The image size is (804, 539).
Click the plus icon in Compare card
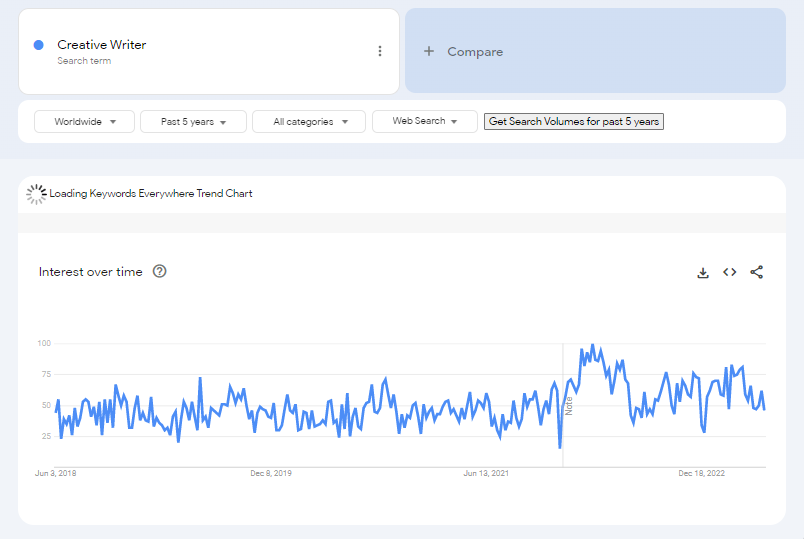click(x=429, y=51)
